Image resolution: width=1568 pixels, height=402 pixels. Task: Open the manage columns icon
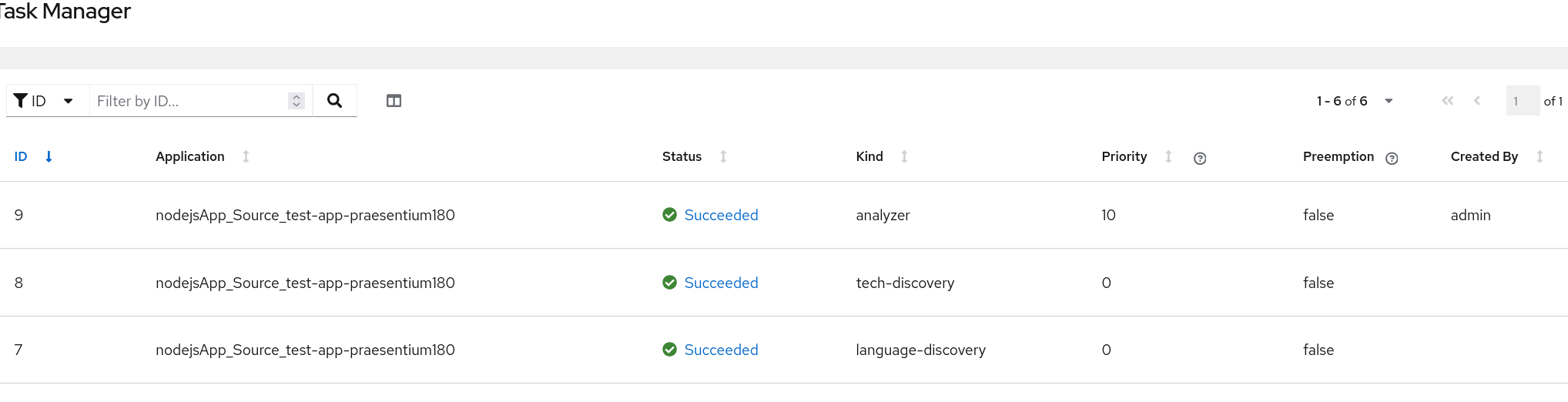click(x=394, y=101)
